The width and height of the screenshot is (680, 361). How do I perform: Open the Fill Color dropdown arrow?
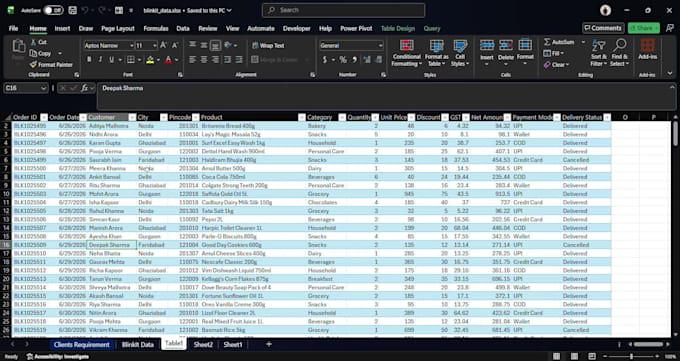[158, 60]
